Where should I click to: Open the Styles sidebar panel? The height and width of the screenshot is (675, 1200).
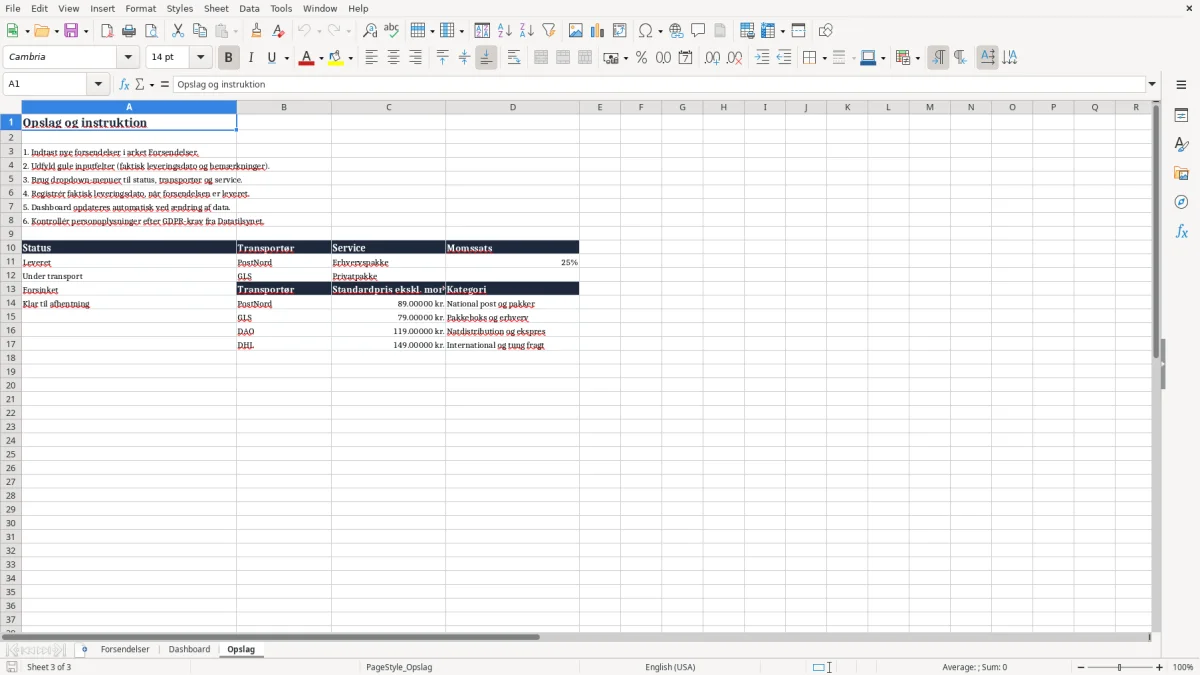coord(1181,145)
